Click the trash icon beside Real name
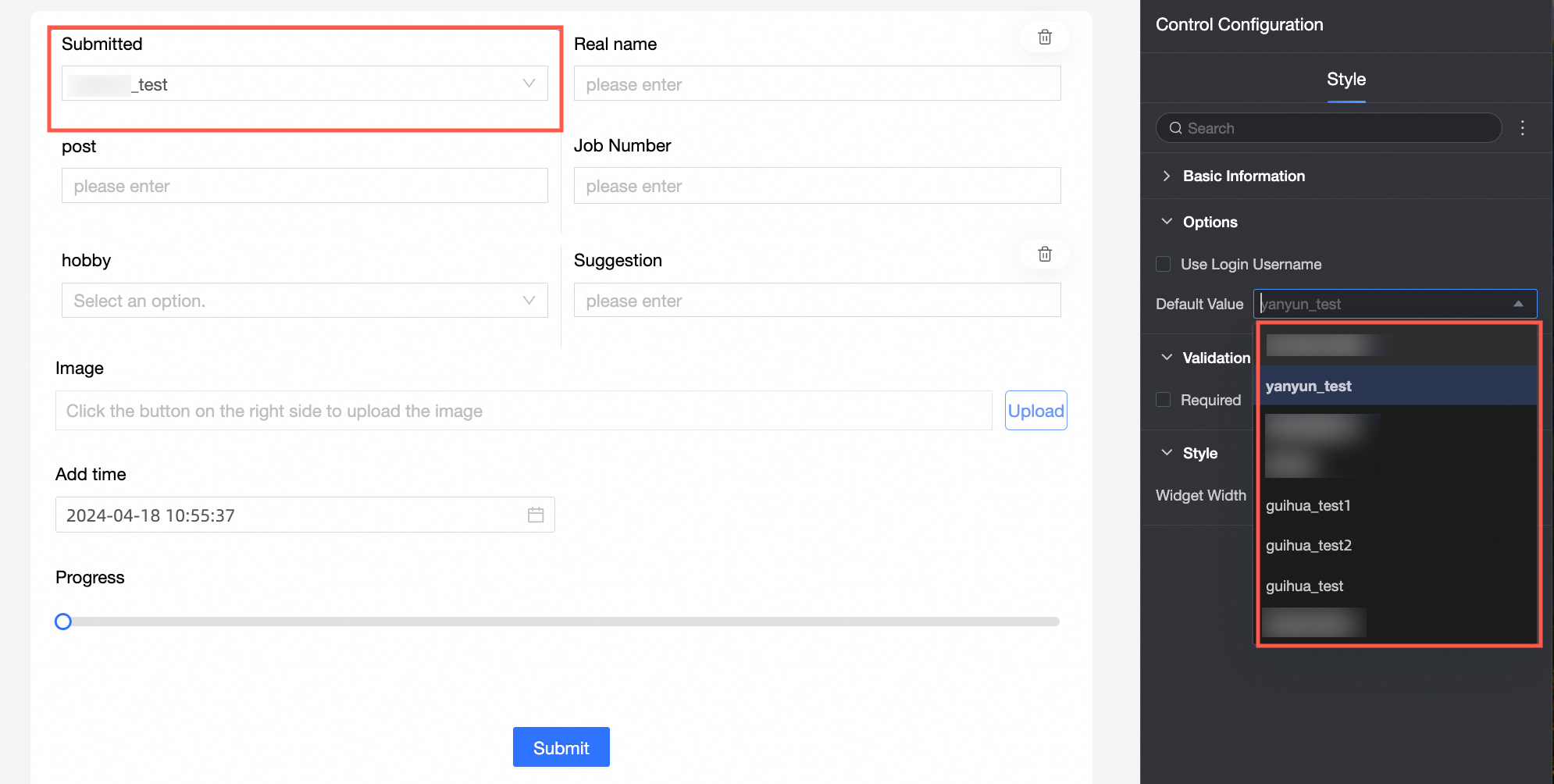The image size is (1554, 784). [1045, 37]
